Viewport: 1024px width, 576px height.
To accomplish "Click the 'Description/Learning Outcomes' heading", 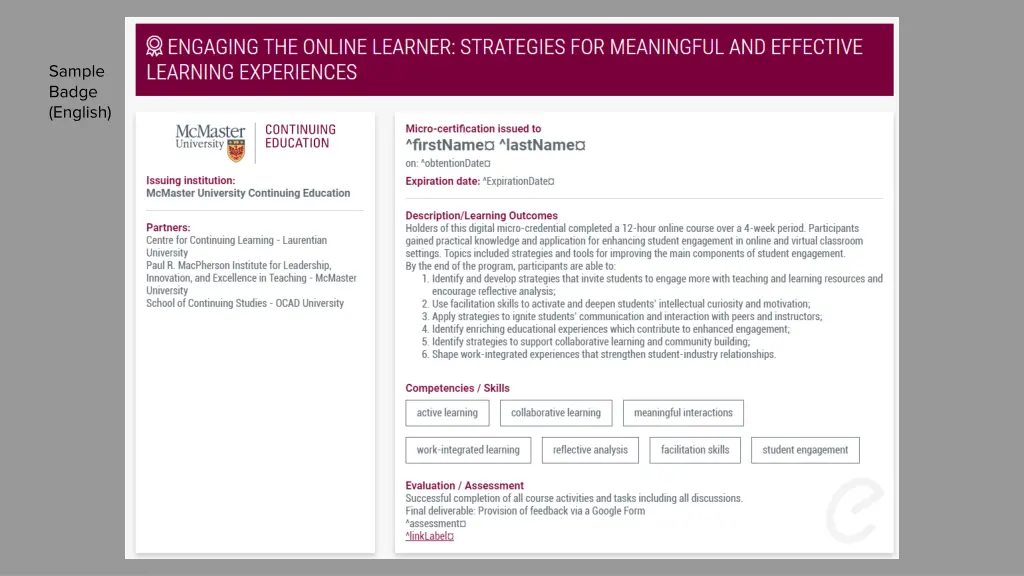I will [481, 215].
